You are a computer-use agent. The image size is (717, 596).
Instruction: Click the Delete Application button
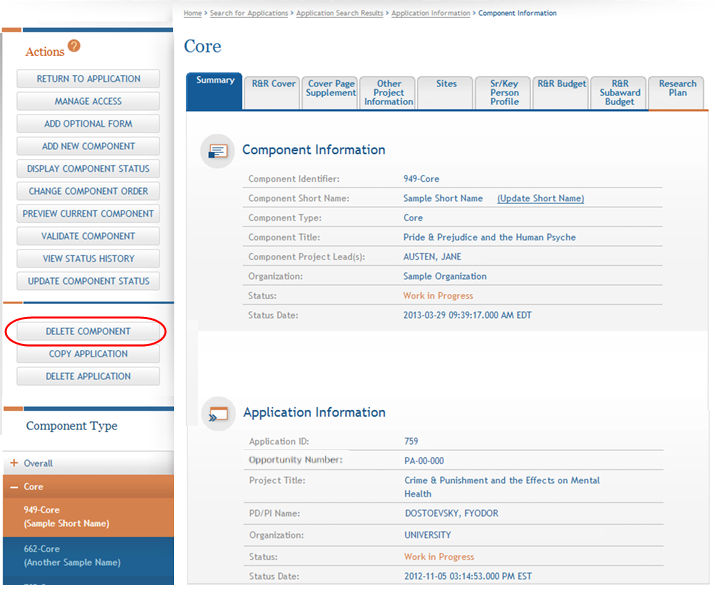(88, 376)
